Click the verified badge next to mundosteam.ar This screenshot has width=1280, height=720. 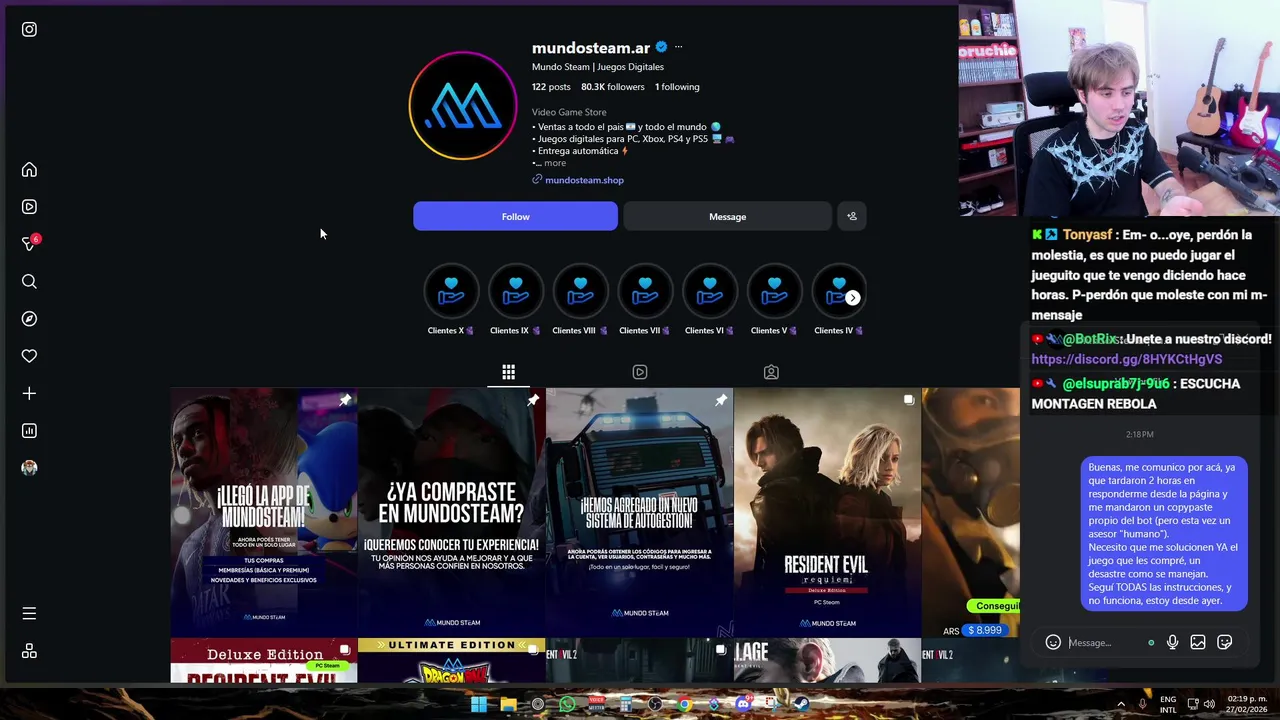point(661,47)
